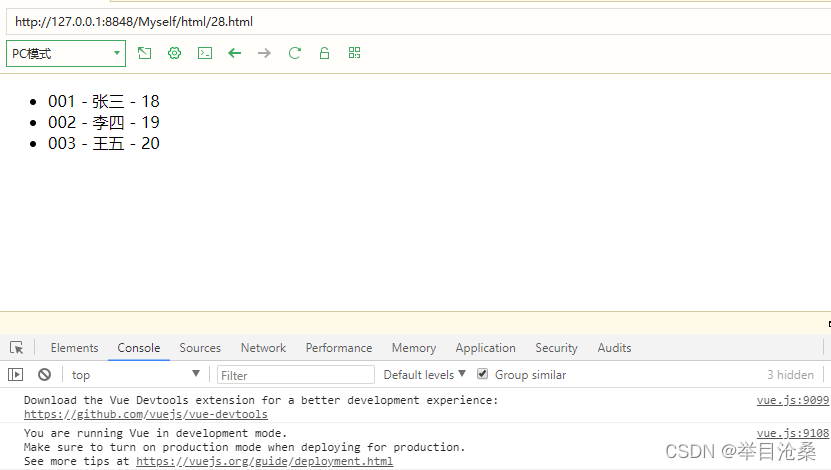The height and width of the screenshot is (470, 831).
Task: Click the '3 hidden' messages label
Action: pos(790,375)
